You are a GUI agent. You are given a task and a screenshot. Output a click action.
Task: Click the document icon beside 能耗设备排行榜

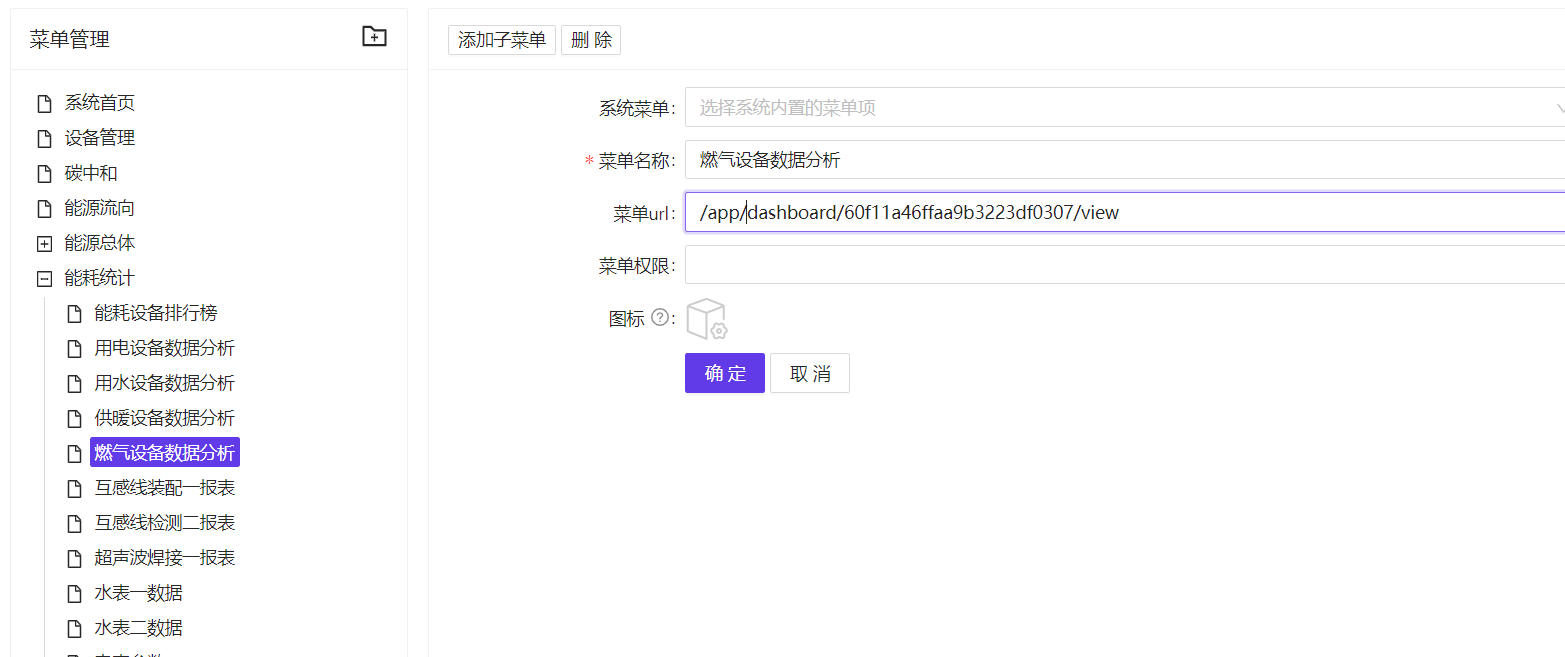(76, 312)
